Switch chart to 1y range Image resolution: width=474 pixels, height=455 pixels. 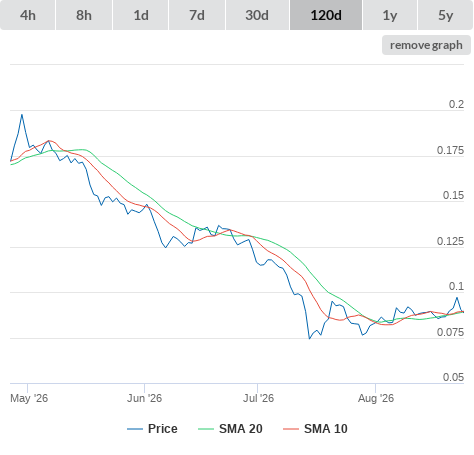click(390, 15)
